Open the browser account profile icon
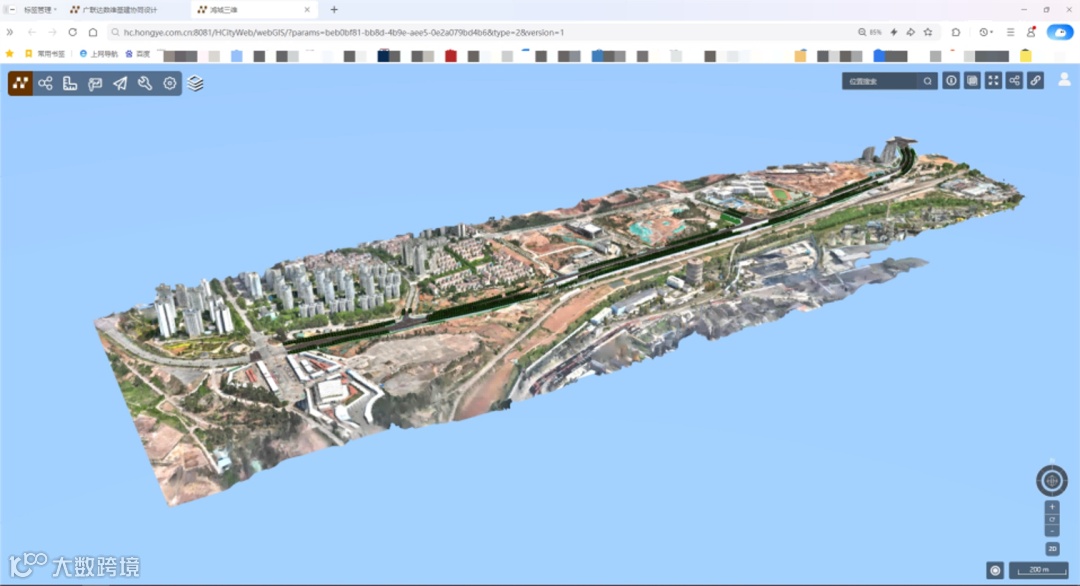 click(1031, 32)
